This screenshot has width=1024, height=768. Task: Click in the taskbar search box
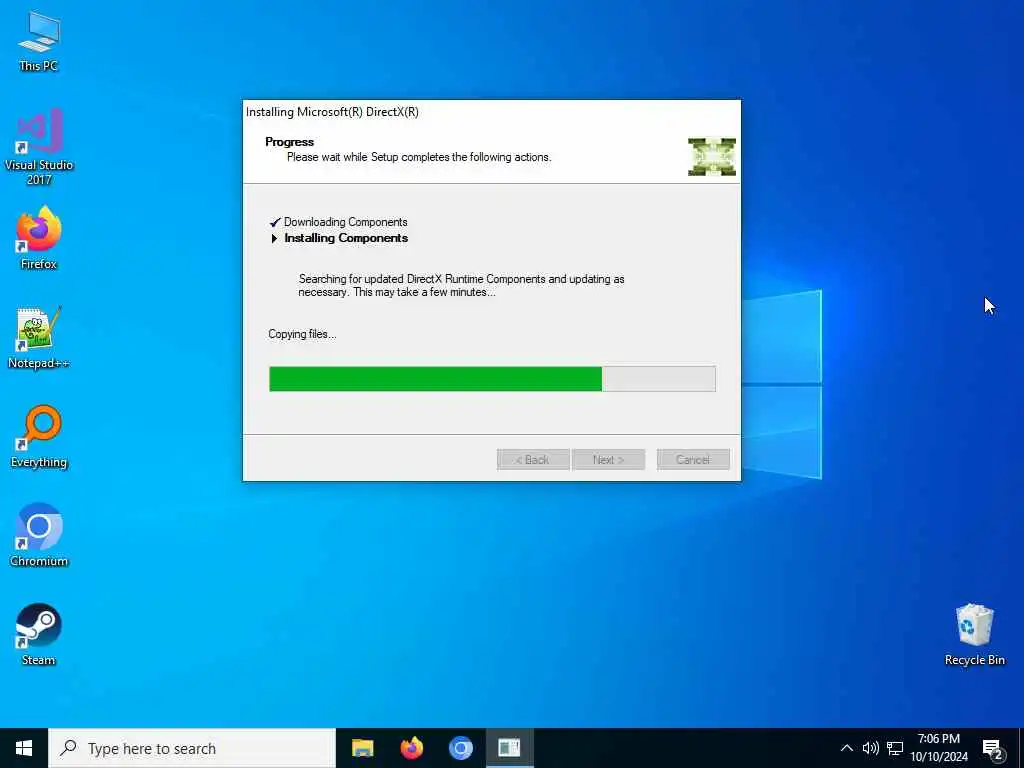pyautogui.click(x=192, y=748)
